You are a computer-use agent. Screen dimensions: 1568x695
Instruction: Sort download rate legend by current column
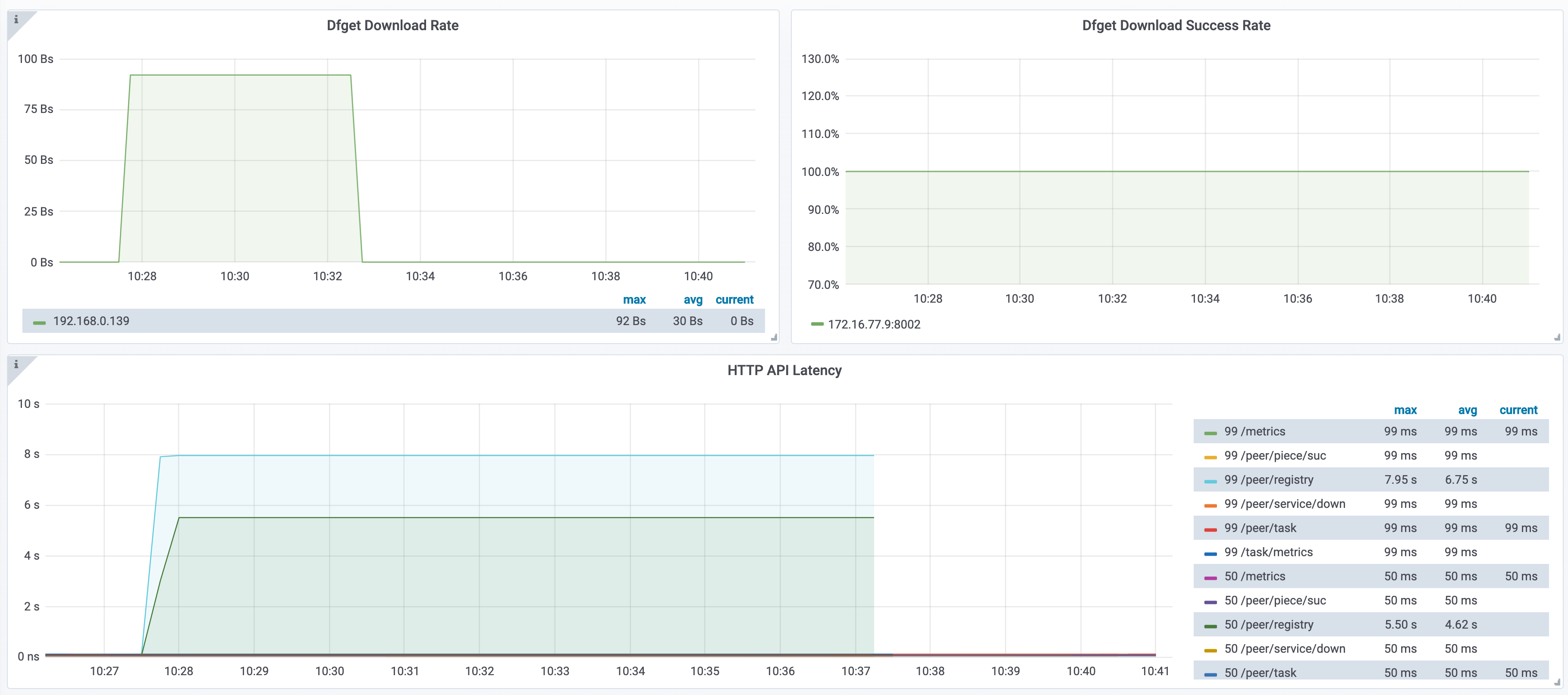click(734, 299)
